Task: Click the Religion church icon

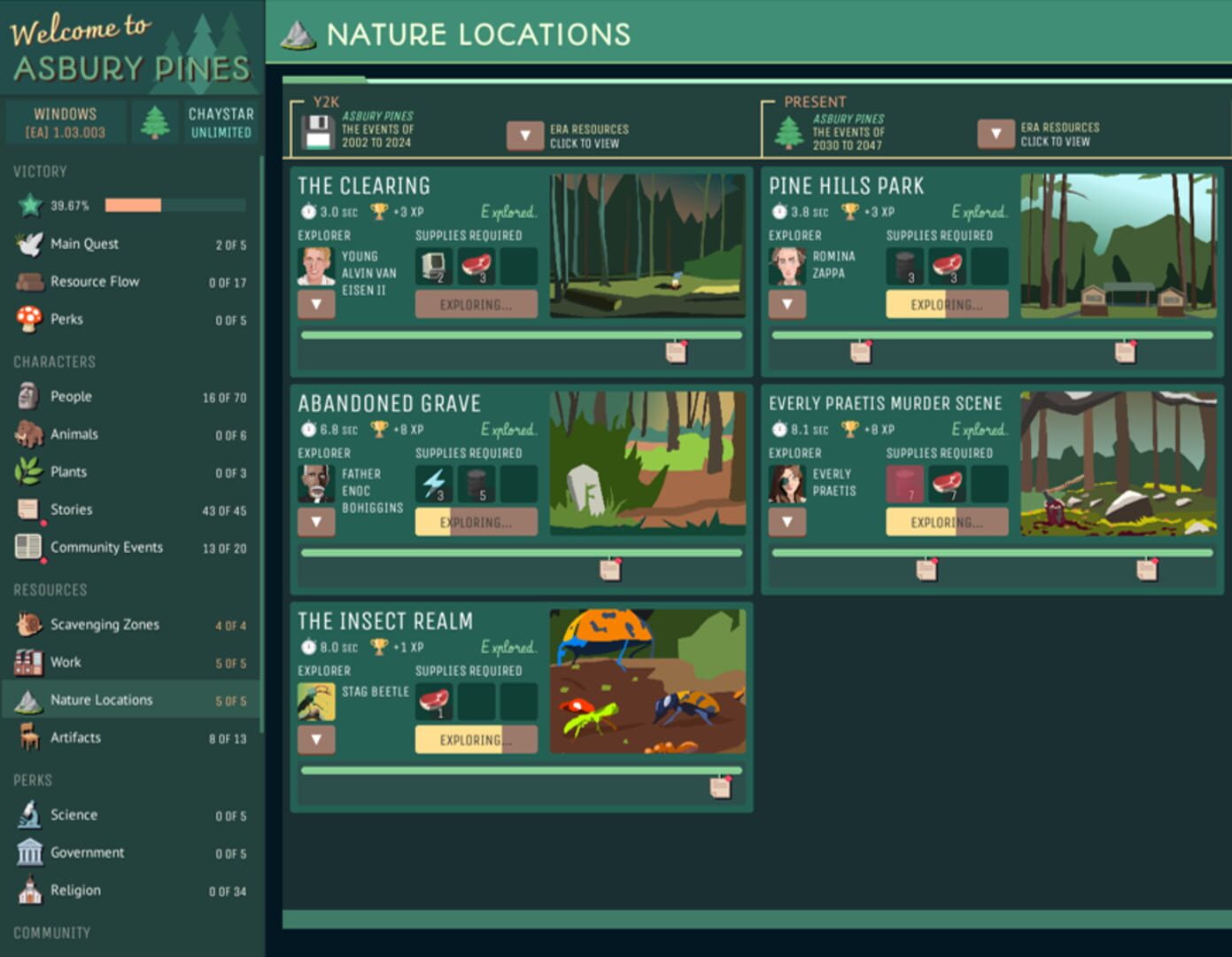Action: (28, 890)
